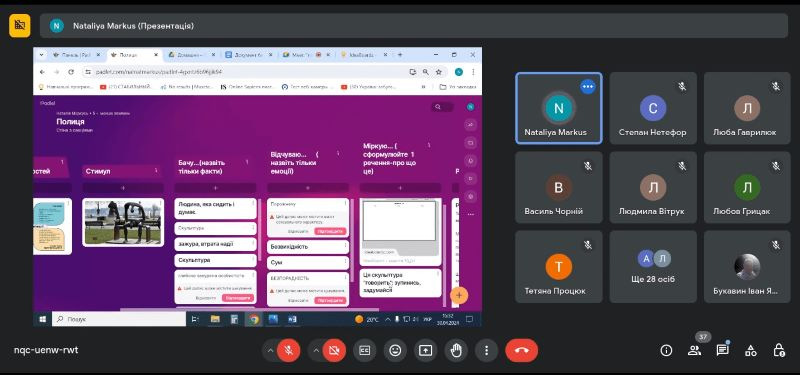Click the present screen icon
Image resolution: width=800 pixels, height=375 pixels.
point(425,351)
